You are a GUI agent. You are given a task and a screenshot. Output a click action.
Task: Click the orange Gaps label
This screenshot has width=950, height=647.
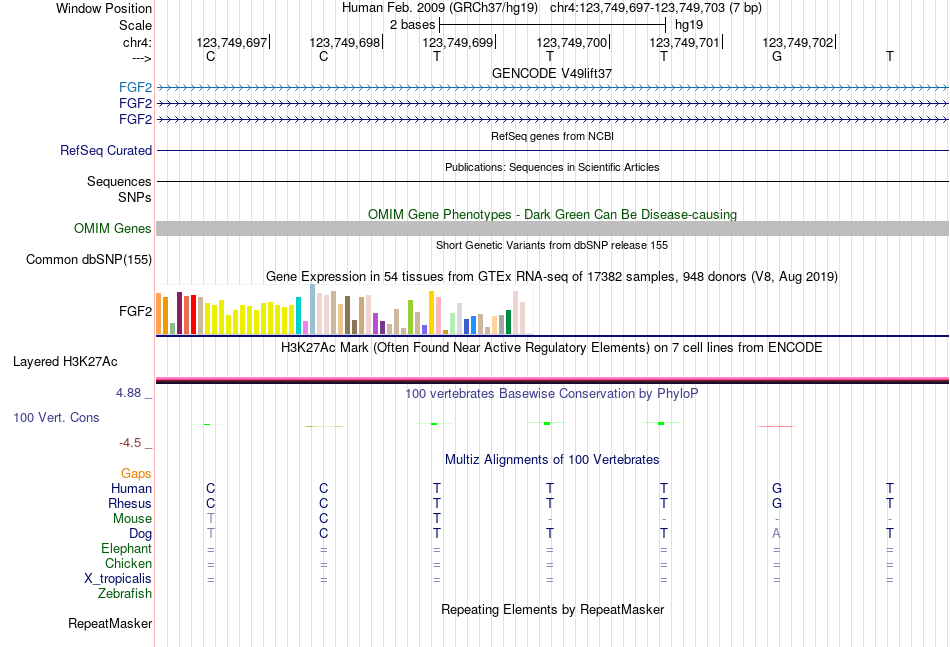point(136,474)
